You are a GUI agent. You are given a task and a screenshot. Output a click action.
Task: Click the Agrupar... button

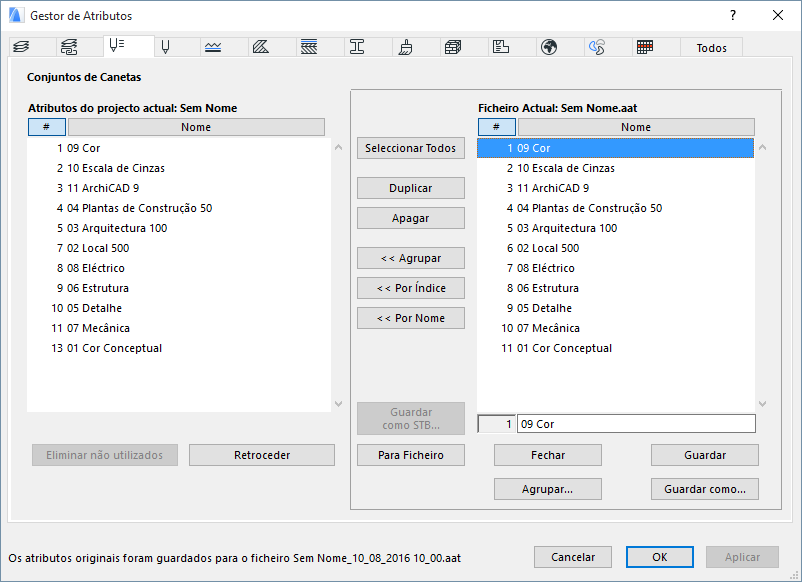click(548, 489)
